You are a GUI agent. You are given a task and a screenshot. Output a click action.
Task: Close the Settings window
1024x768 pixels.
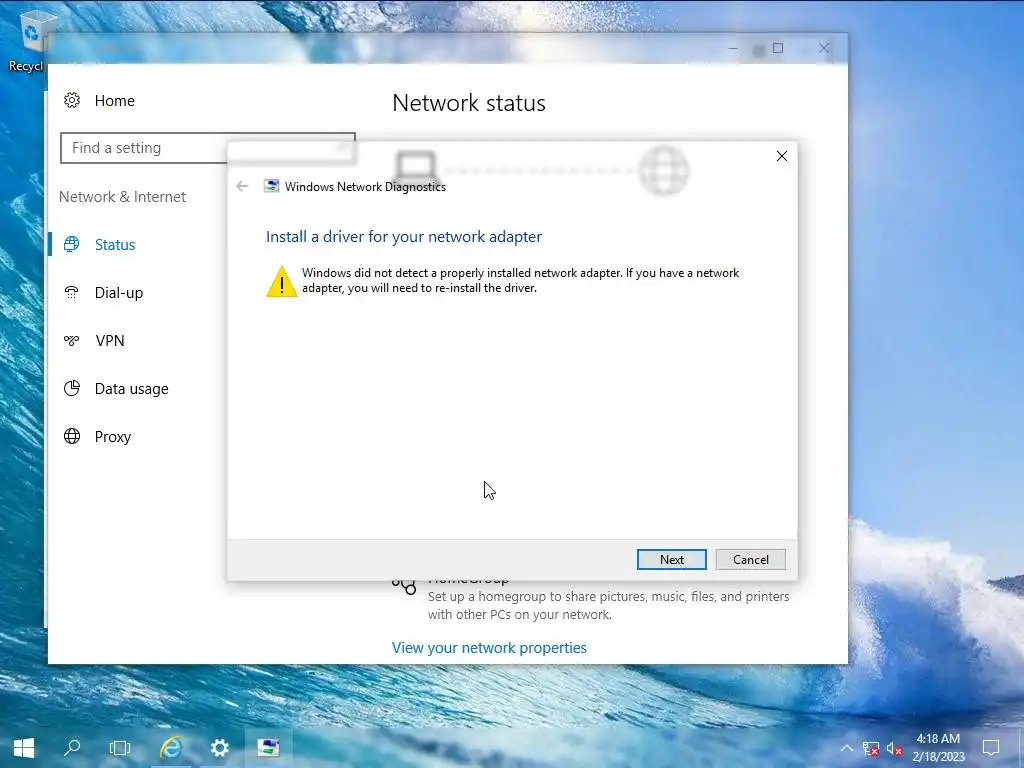[824, 48]
